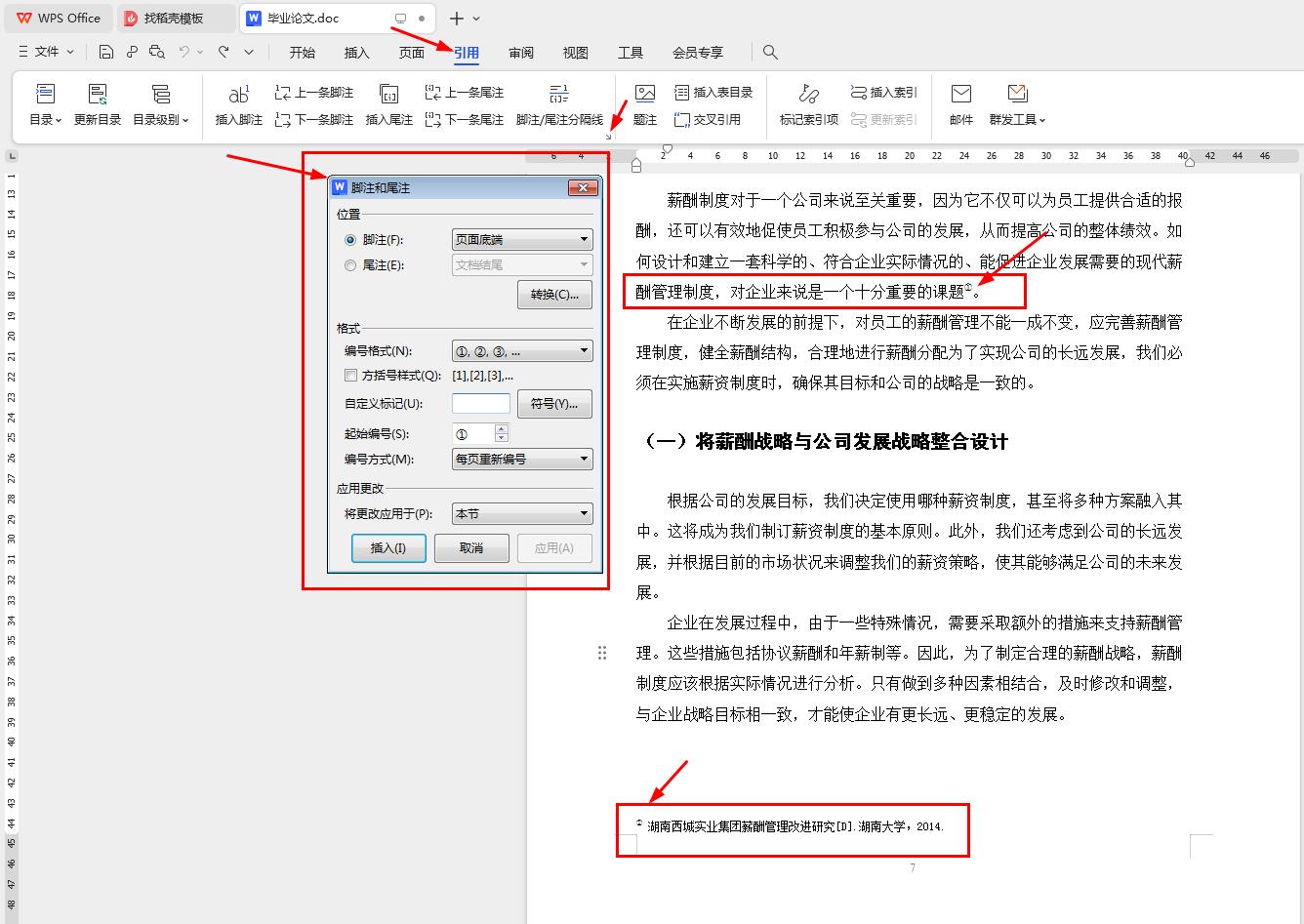Open 交叉引用 (Cross-reference) tool

706,119
